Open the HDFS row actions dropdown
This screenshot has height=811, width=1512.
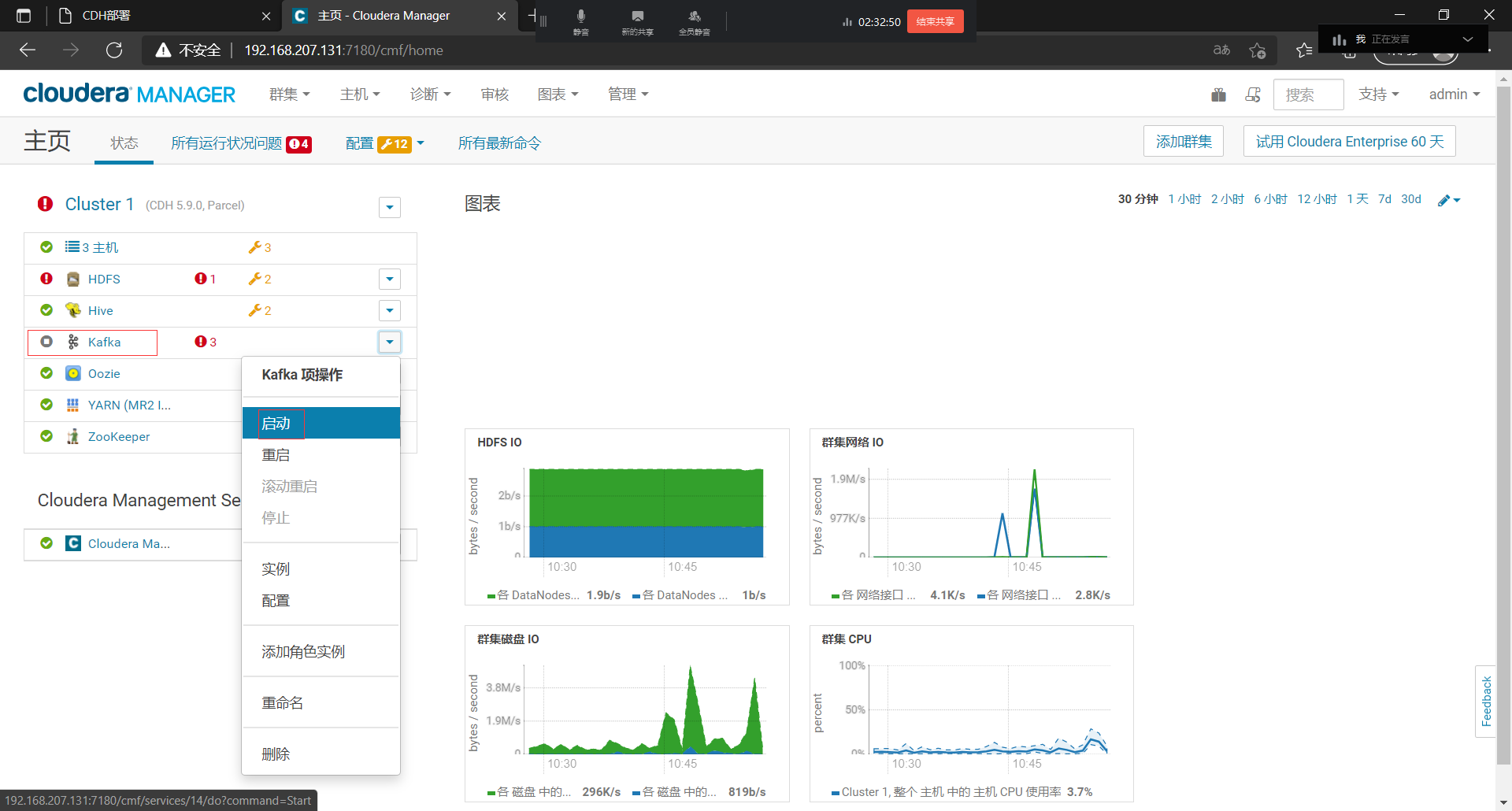[x=390, y=279]
